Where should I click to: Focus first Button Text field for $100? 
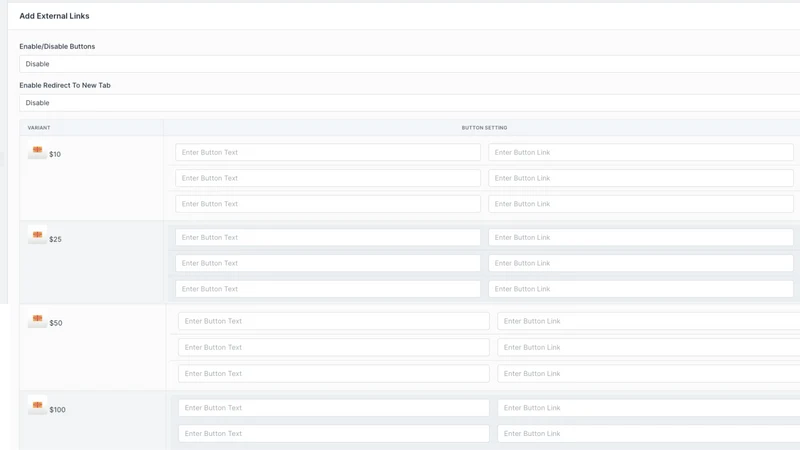coord(334,408)
